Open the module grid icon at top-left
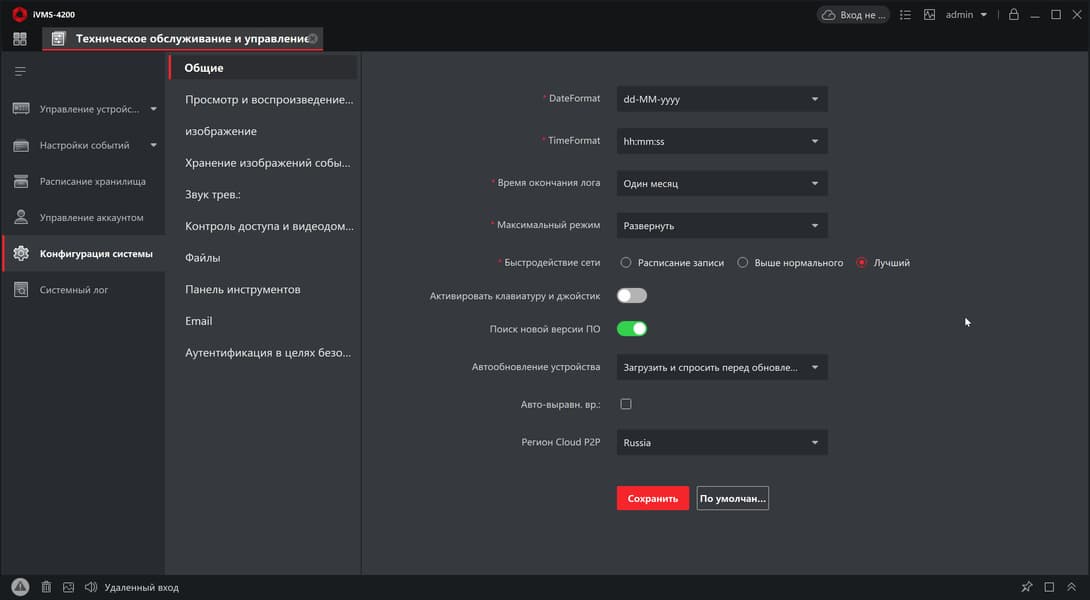 click(20, 39)
